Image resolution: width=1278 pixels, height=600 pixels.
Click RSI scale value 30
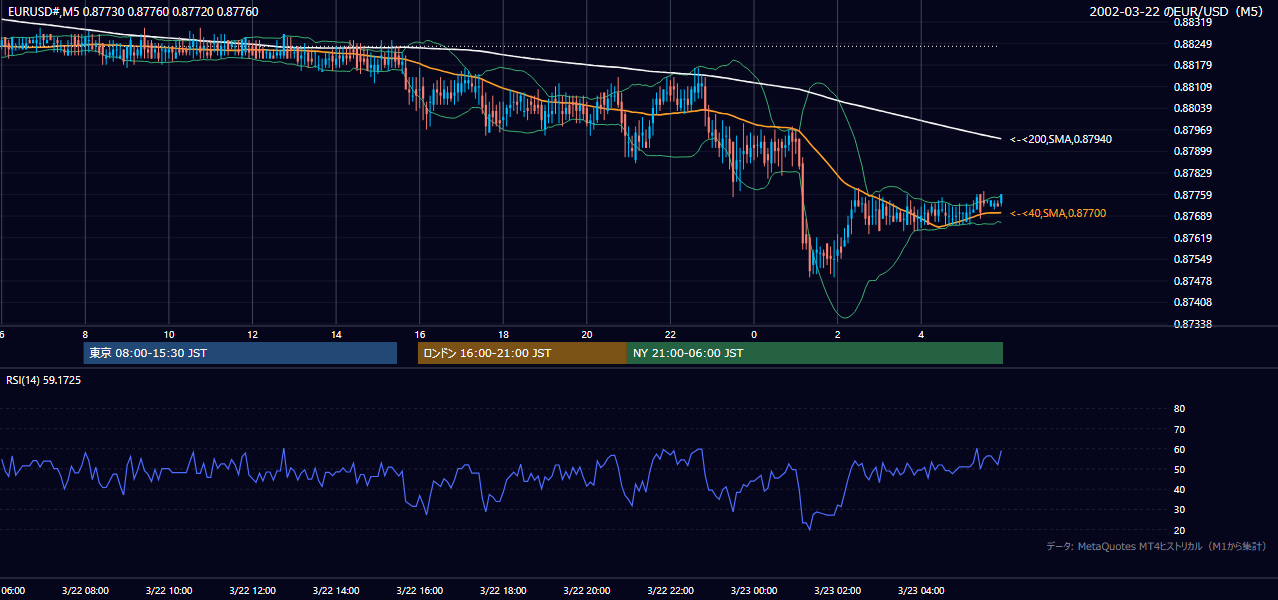1179,510
